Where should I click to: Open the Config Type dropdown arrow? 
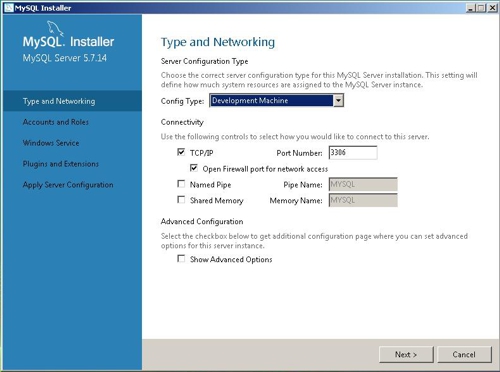(x=338, y=100)
